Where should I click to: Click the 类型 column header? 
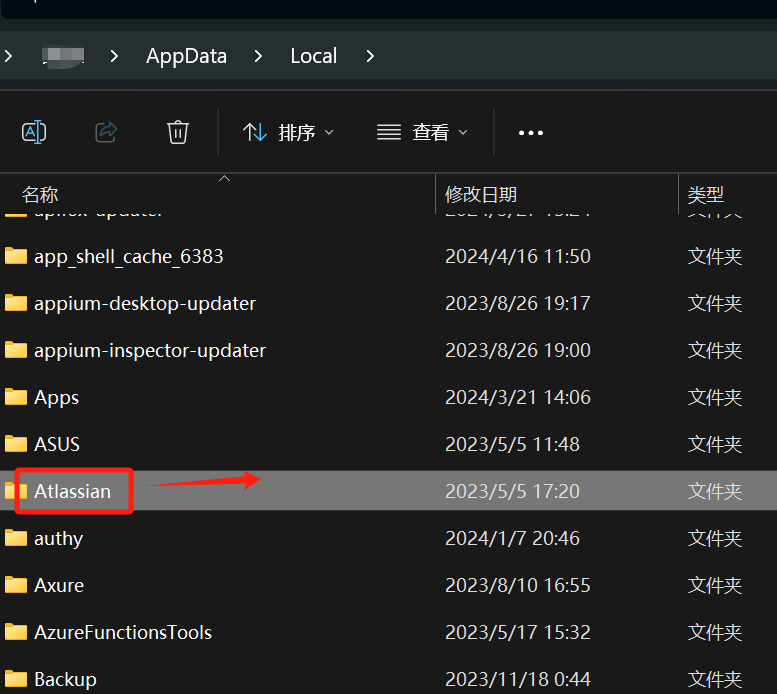click(x=706, y=194)
